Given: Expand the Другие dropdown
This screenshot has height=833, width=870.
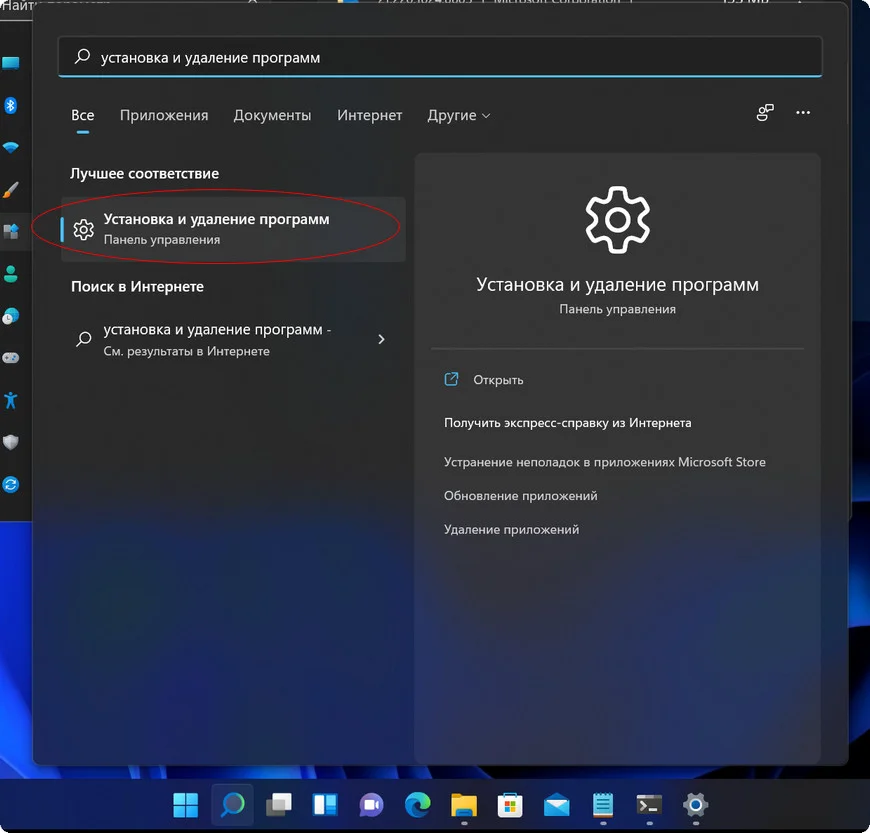Looking at the screenshot, I should click(x=459, y=115).
